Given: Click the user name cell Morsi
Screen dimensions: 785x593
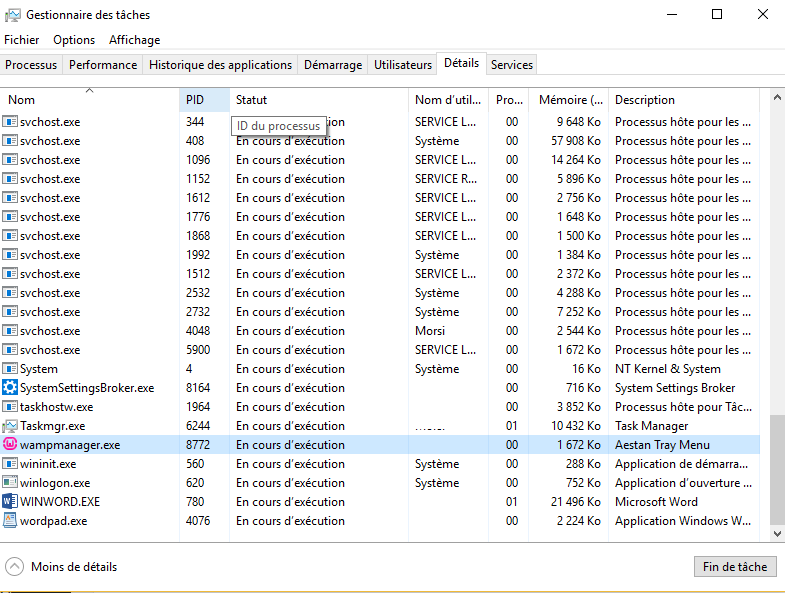Looking at the screenshot, I should pos(430,331).
